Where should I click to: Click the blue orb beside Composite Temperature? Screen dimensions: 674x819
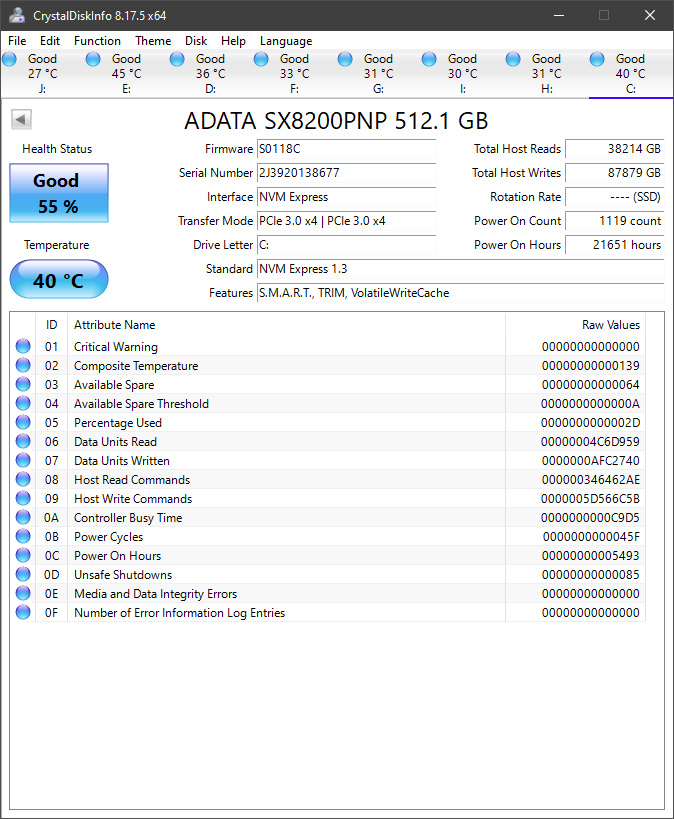click(x=23, y=365)
